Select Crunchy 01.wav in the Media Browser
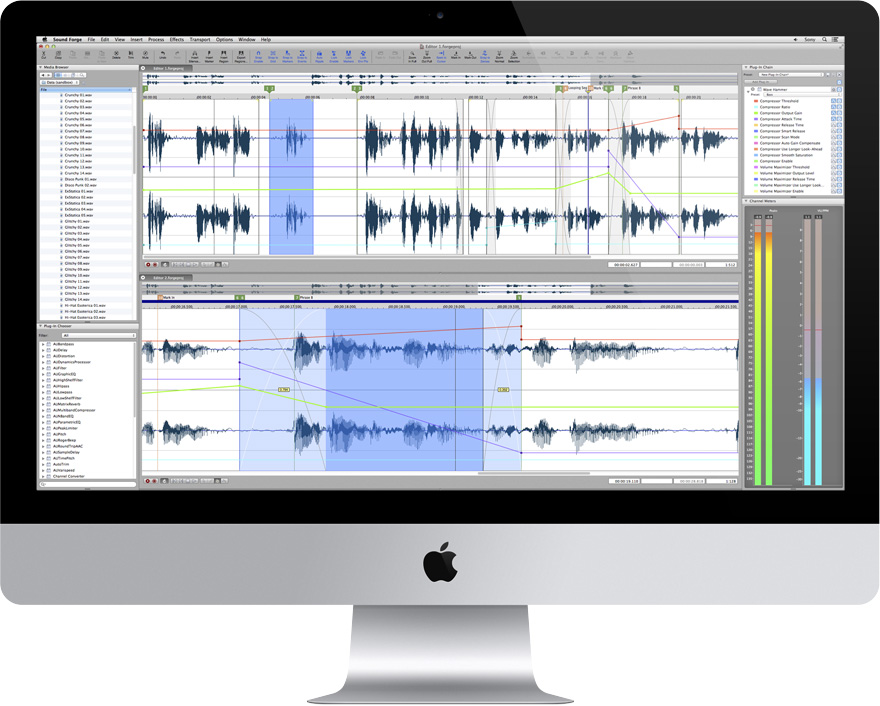The height and width of the screenshot is (706, 880). coord(79,95)
